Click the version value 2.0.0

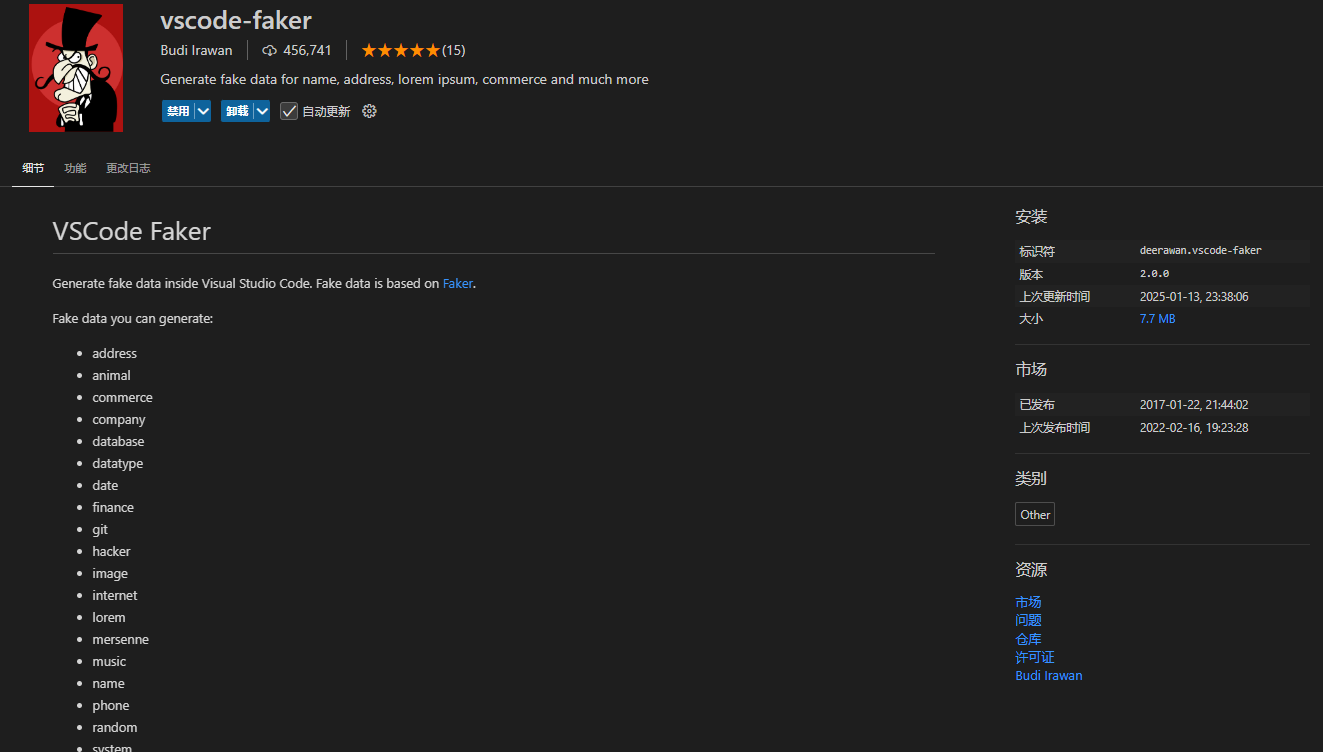(x=1154, y=273)
